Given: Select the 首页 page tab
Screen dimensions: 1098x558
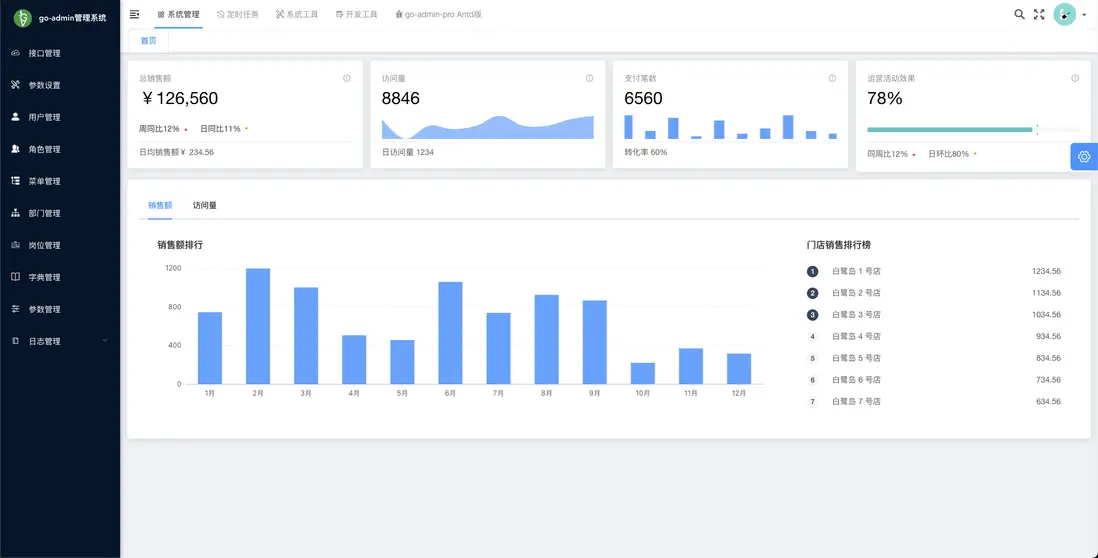Looking at the screenshot, I should point(148,41).
